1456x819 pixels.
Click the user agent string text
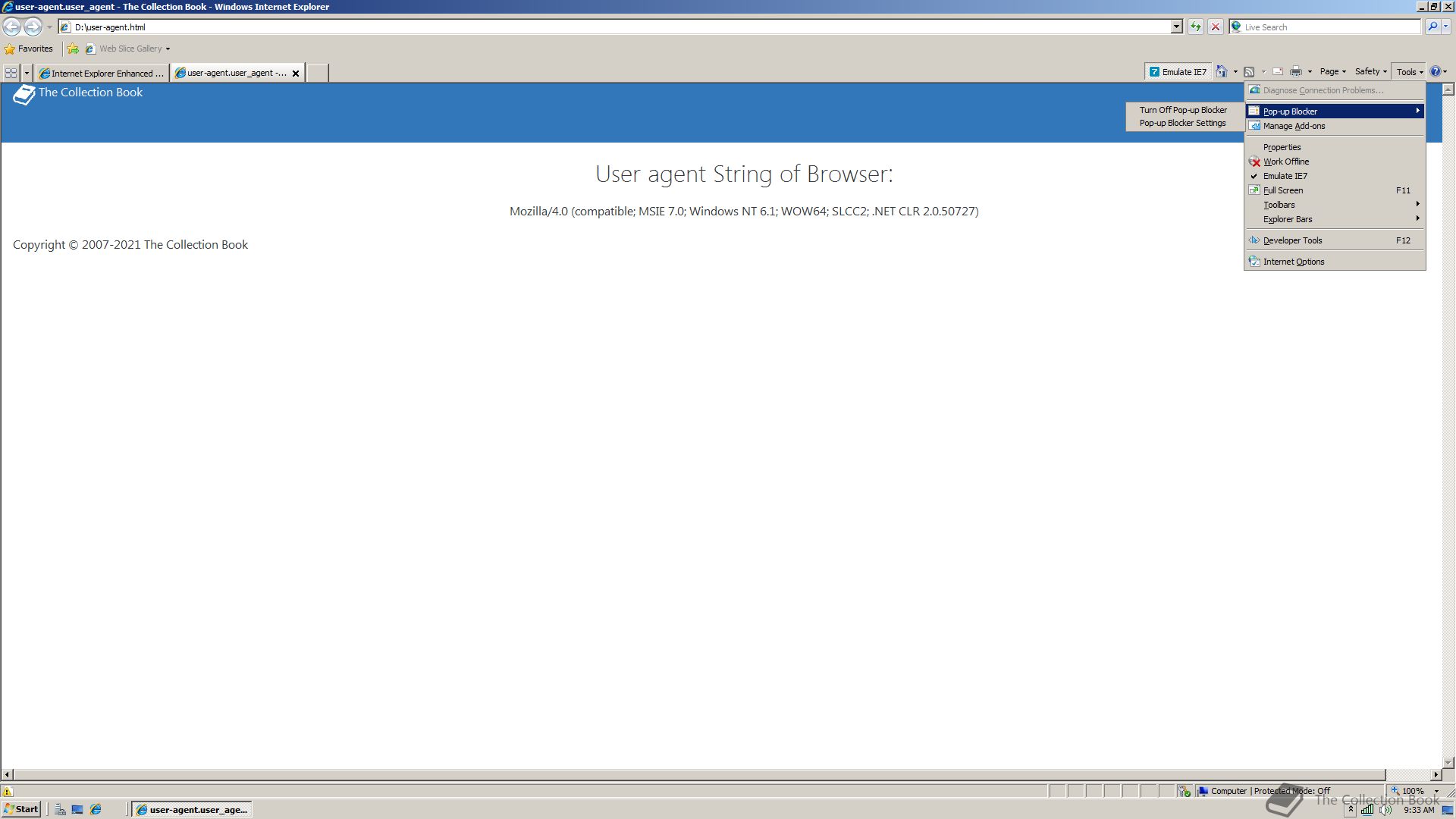click(x=744, y=212)
